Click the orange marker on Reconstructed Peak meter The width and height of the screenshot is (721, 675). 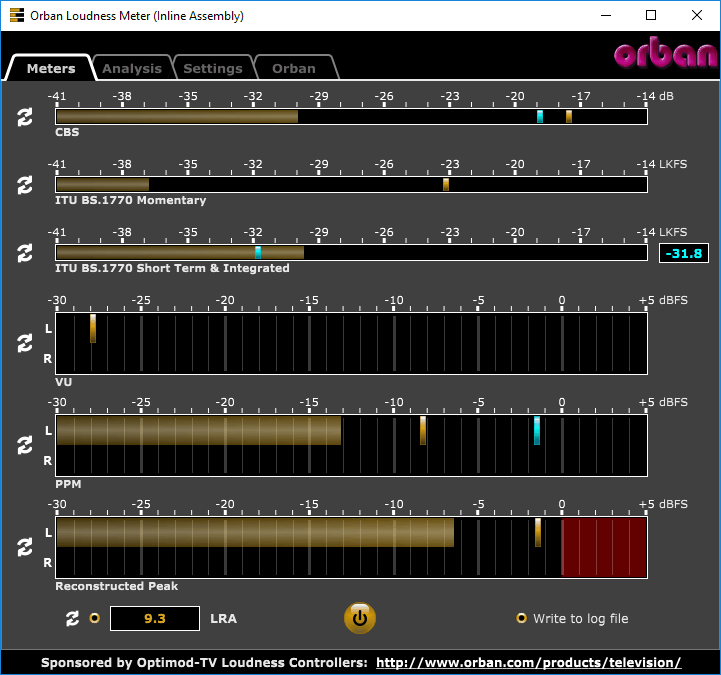point(538,532)
